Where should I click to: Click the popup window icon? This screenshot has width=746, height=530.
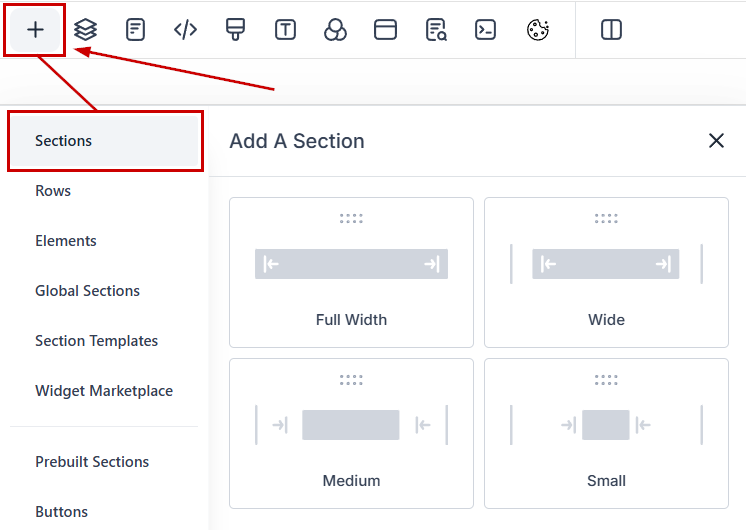(385, 30)
